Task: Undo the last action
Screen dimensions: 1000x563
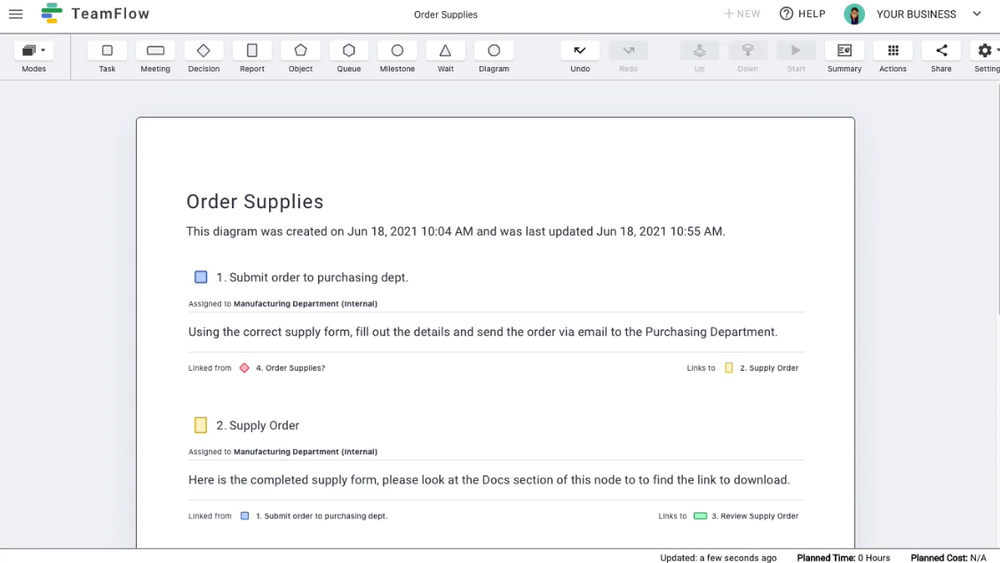Action: (580, 51)
